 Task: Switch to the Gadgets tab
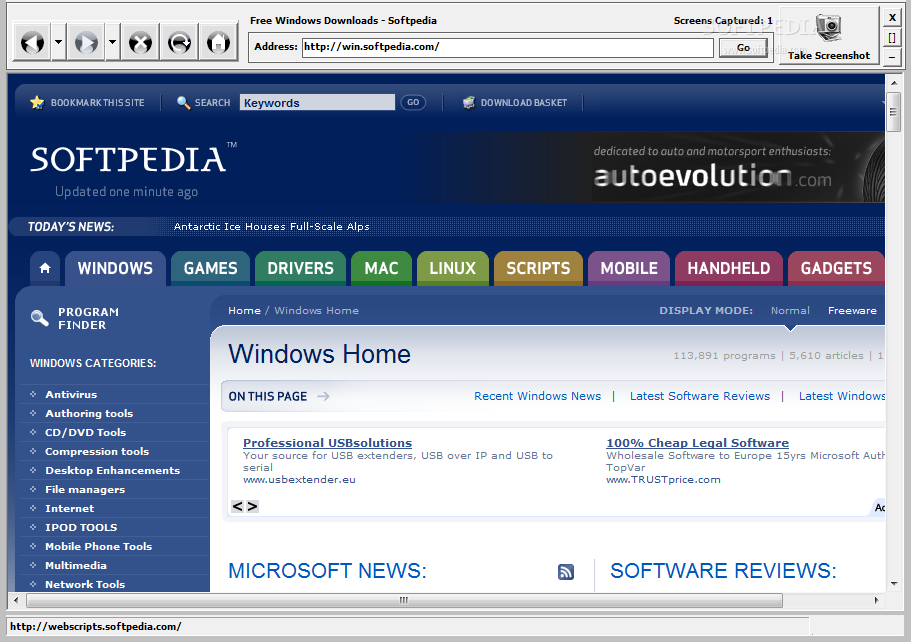pyautogui.click(x=836, y=268)
